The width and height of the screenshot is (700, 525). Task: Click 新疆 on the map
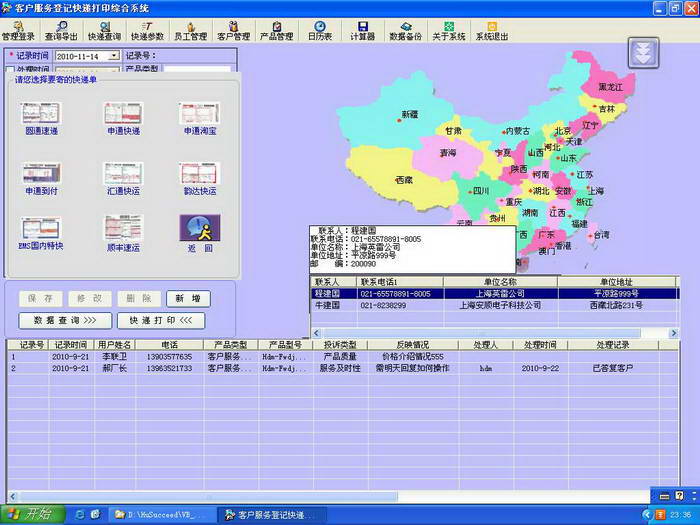point(409,115)
